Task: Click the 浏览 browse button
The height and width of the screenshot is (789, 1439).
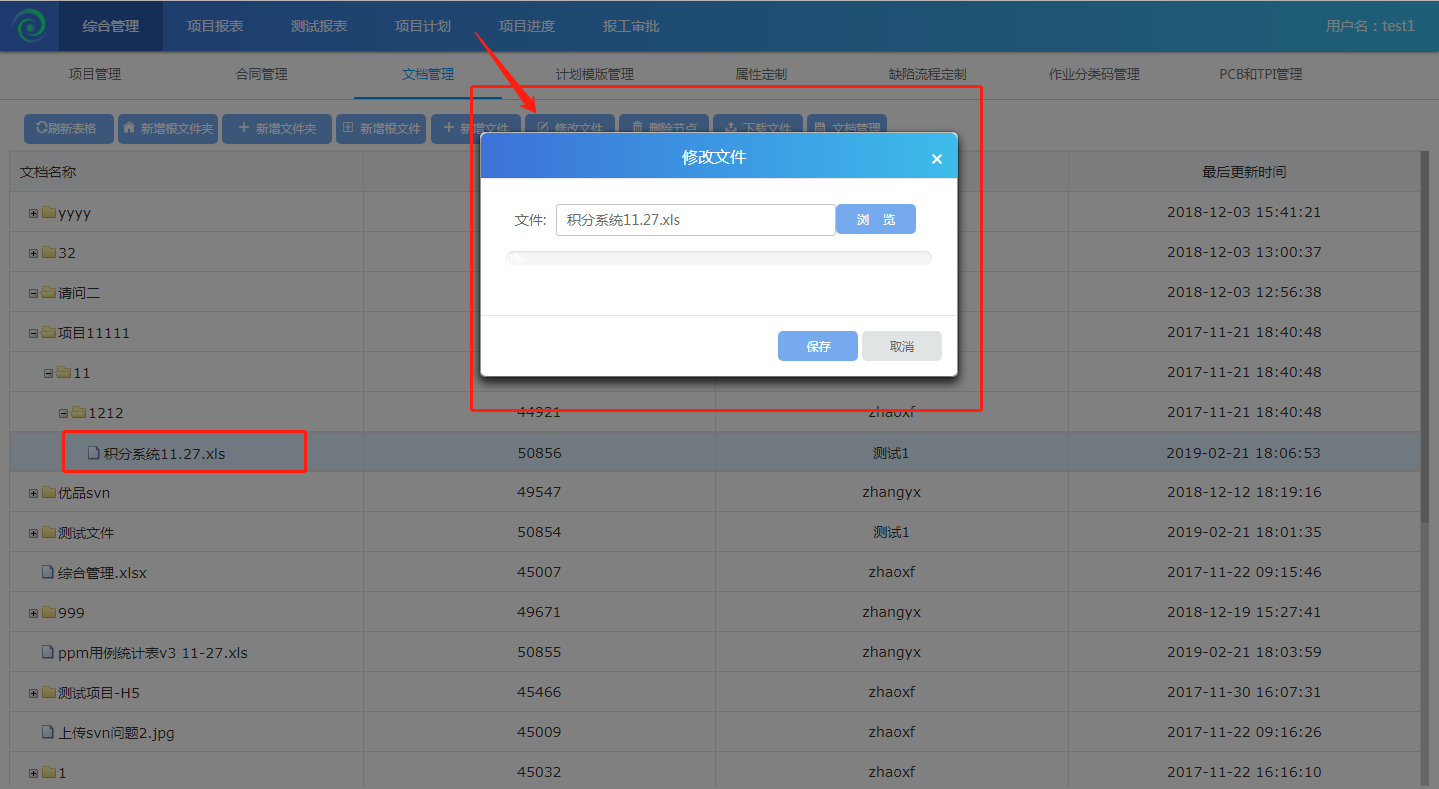Action: pyautogui.click(x=875, y=220)
